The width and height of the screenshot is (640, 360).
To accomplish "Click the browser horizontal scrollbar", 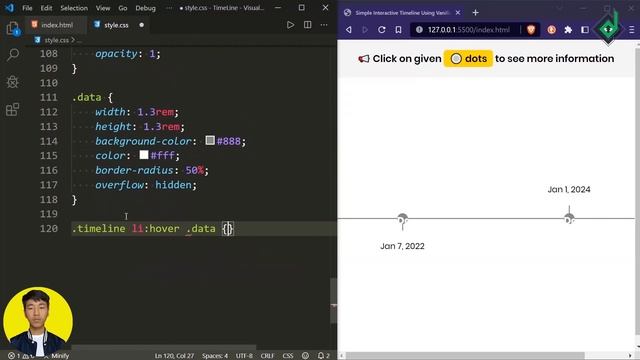I will [x=465, y=356].
